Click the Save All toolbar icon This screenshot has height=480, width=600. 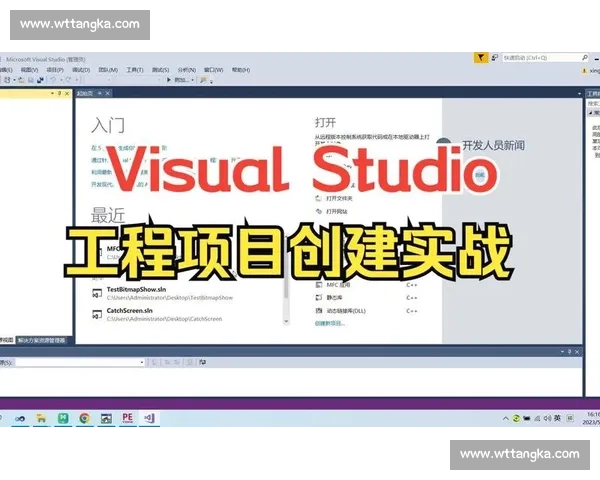coord(40,80)
